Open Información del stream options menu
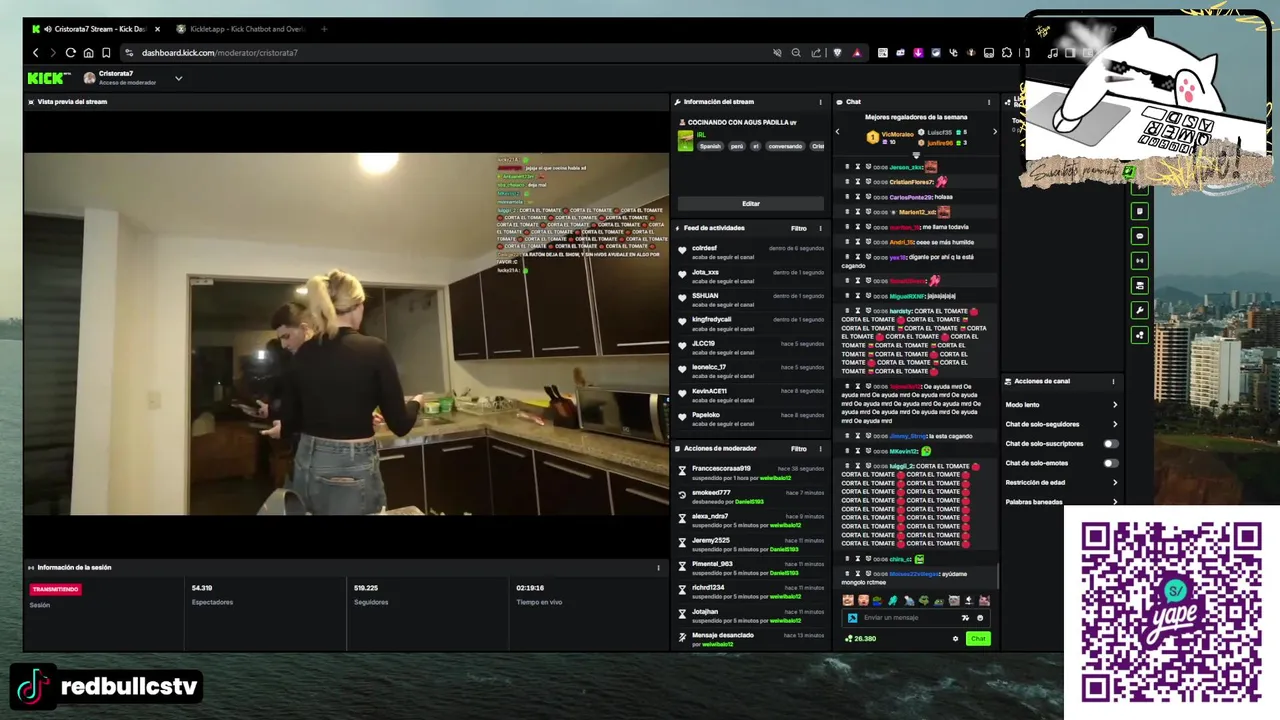Image resolution: width=1280 pixels, height=720 pixels. [x=821, y=102]
